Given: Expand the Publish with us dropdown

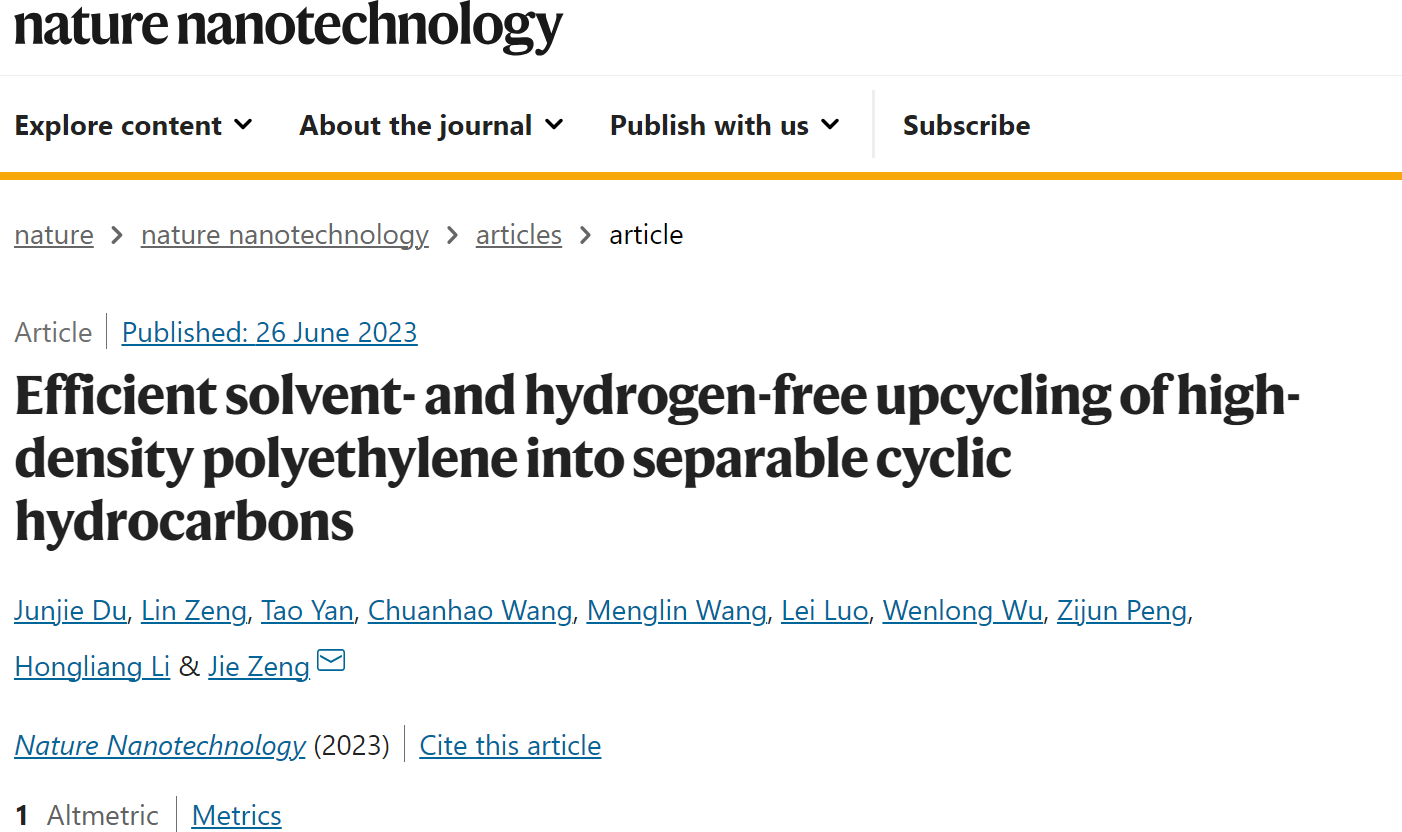Looking at the screenshot, I should [725, 125].
